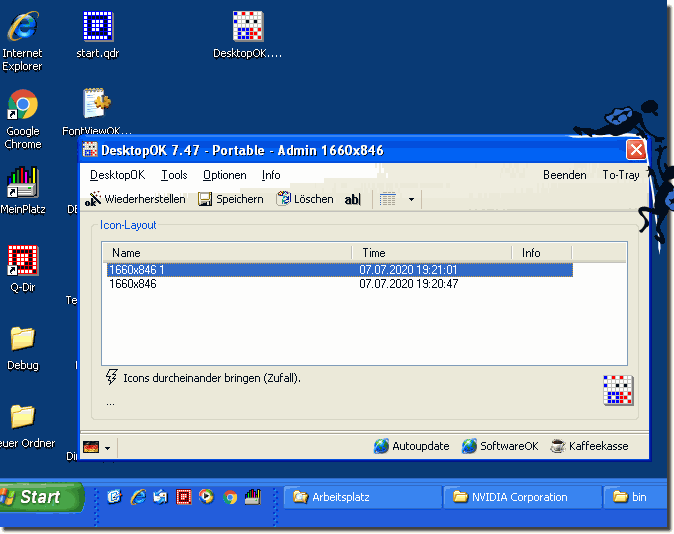Viewport: 674px width, 534px height.
Task: Open the SoftwareOK link
Action: click(x=509, y=446)
